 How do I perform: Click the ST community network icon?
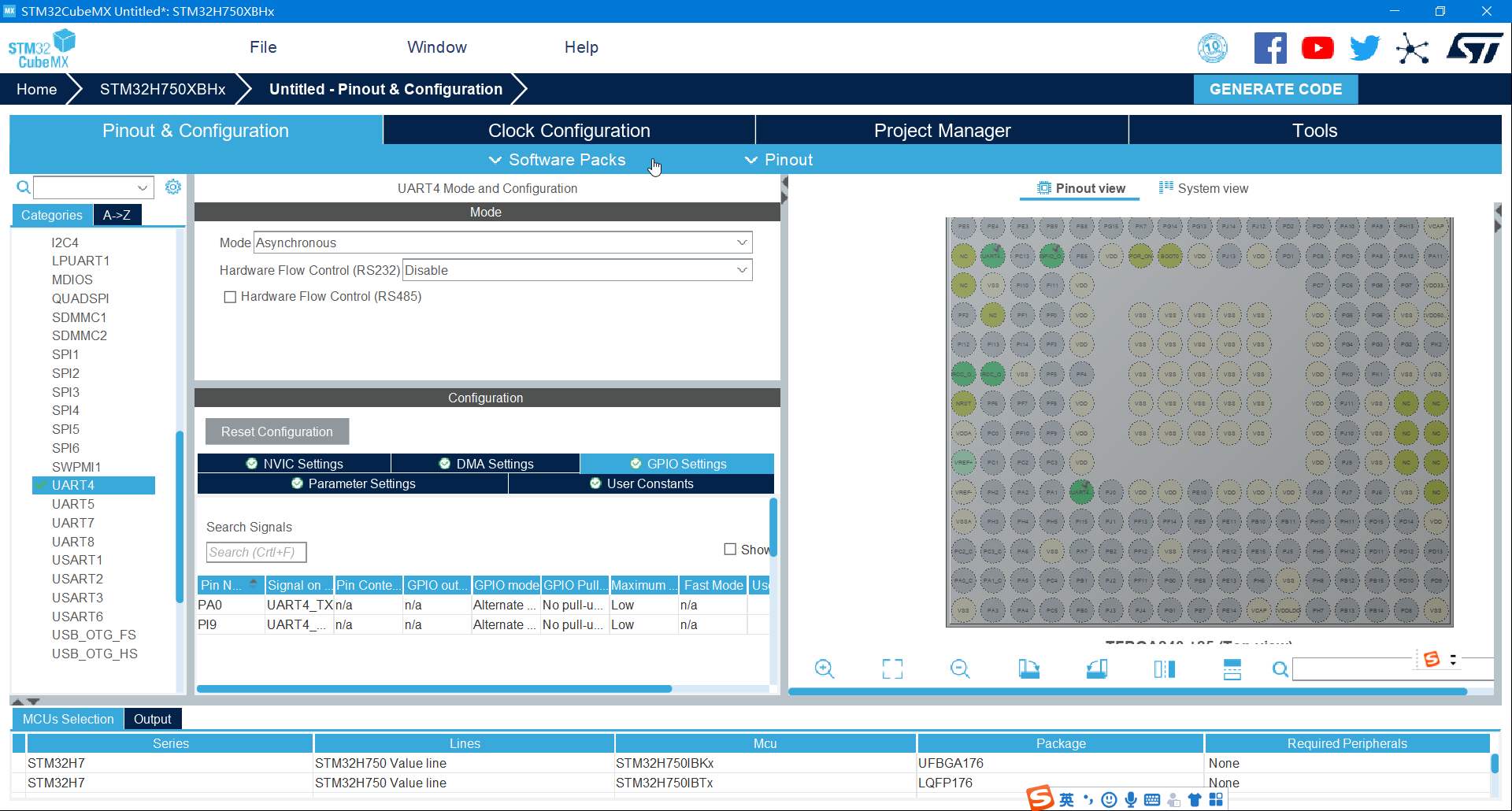click(1412, 48)
